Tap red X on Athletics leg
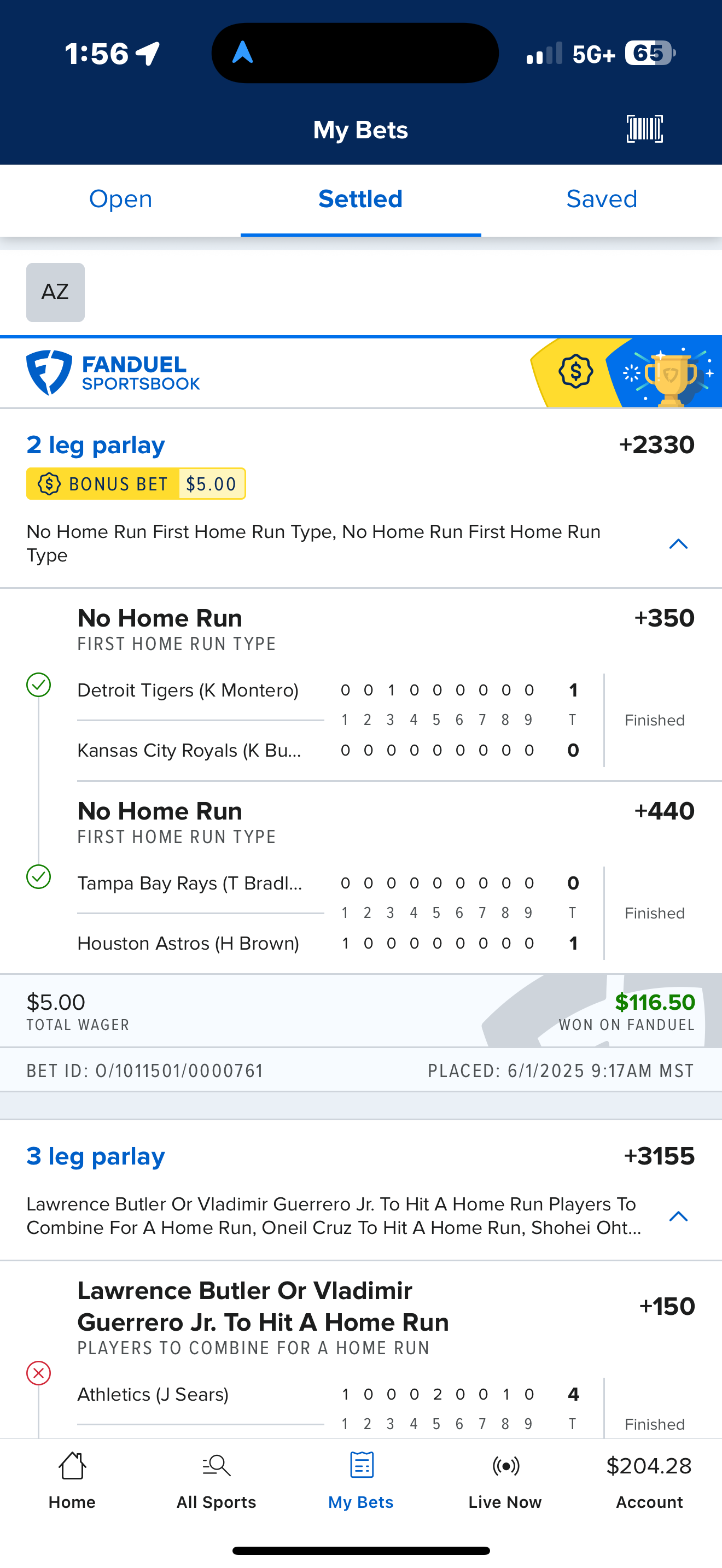 38,1373
